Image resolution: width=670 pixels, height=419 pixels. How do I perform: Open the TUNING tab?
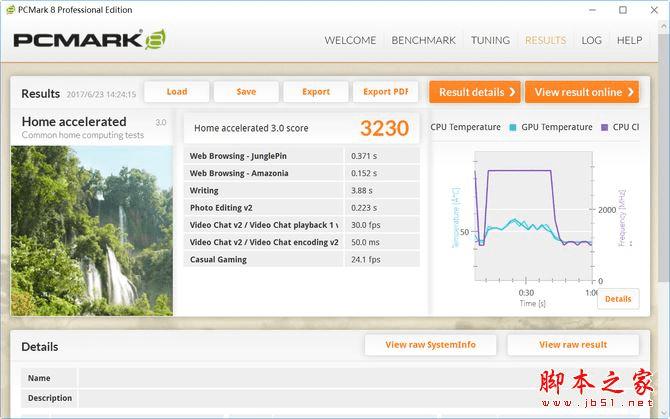(x=490, y=40)
